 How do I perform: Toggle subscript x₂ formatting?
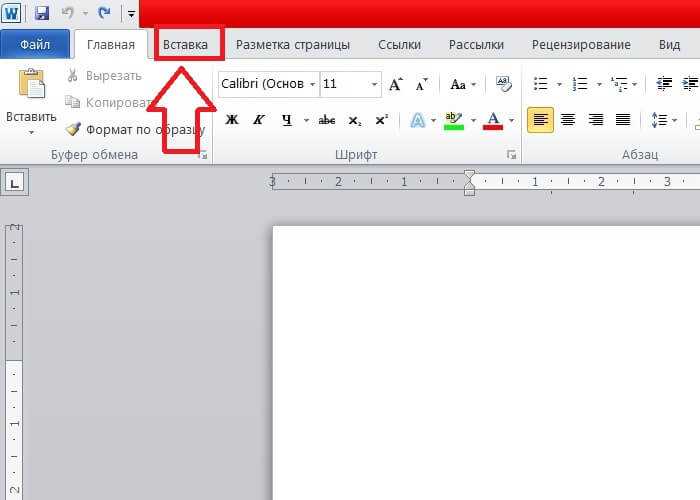355,120
